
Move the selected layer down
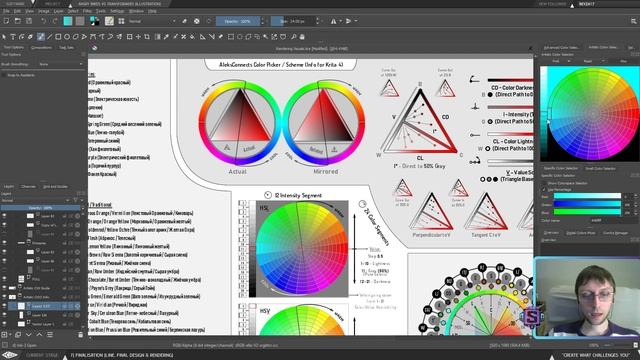click(29, 335)
